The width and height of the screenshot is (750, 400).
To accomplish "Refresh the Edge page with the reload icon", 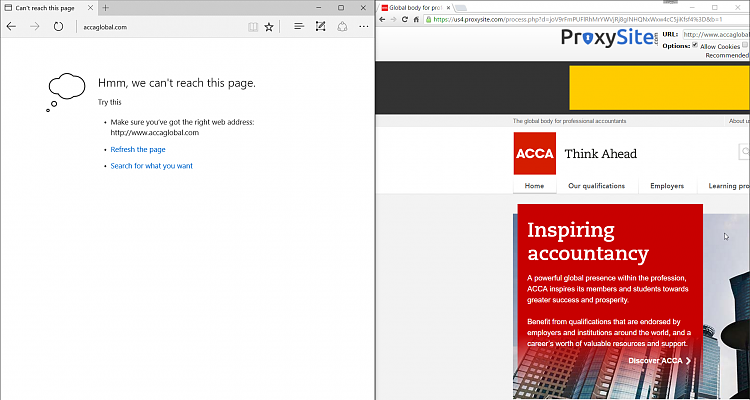I will pos(58,27).
